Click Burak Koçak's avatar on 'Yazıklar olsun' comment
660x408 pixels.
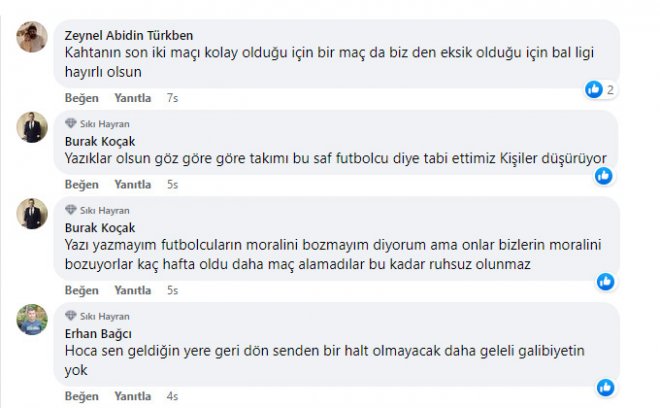pos(33,126)
